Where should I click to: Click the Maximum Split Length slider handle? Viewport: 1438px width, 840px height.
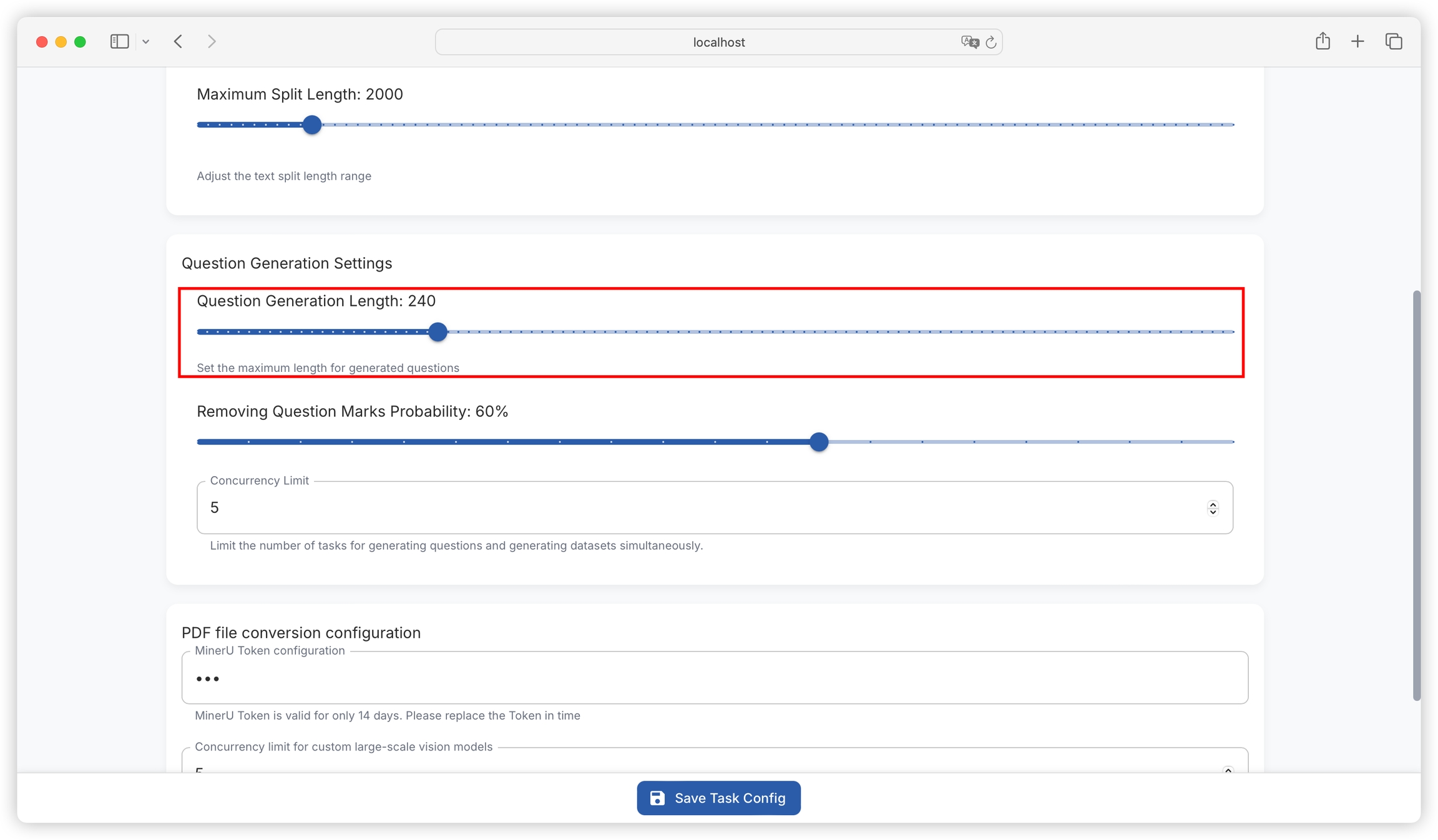click(312, 125)
